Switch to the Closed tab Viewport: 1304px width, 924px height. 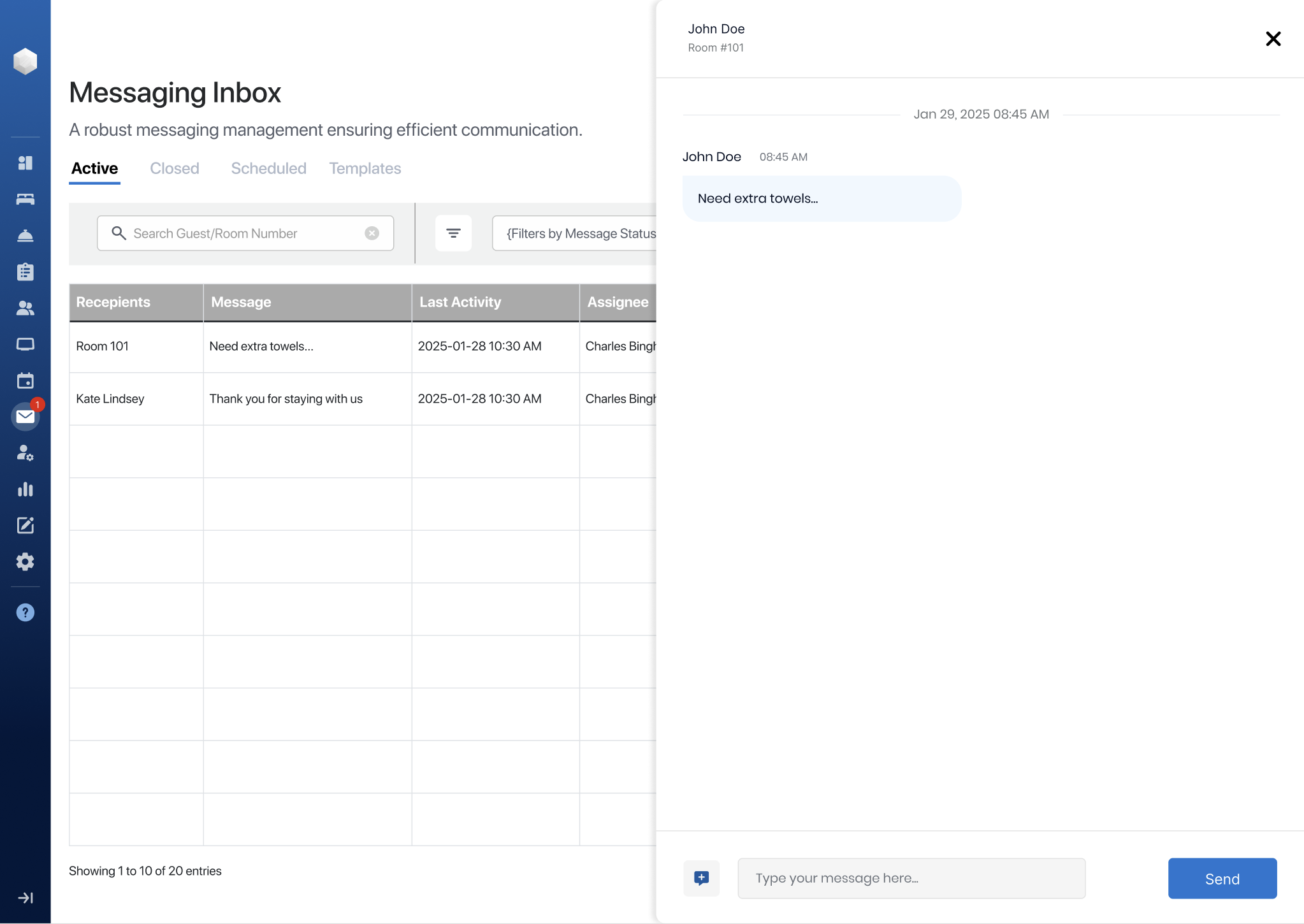(175, 168)
